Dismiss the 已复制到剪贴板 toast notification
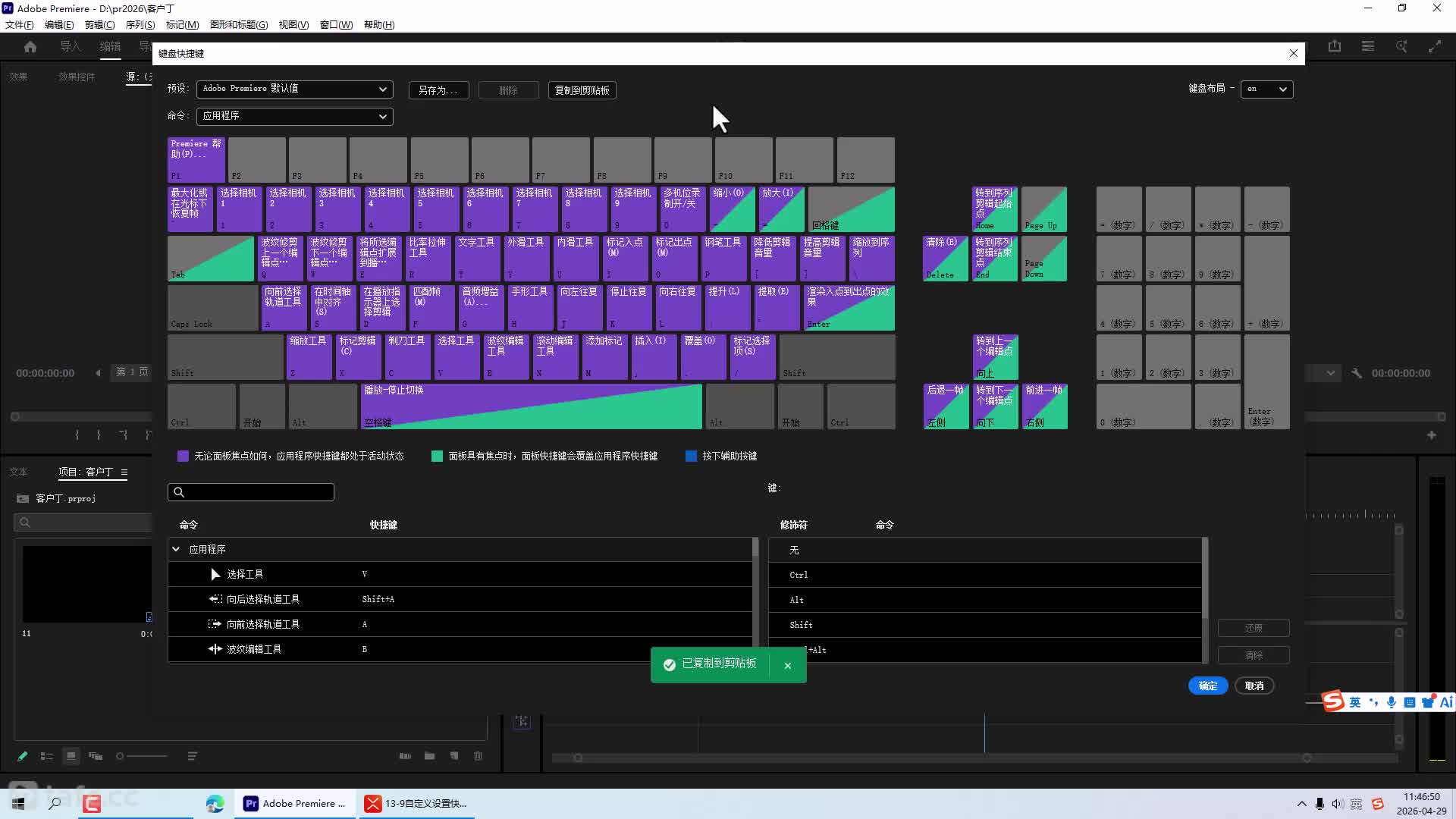Image resolution: width=1456 pixels, height=819 pixels. pyautogui.click(x=788, y=666)
